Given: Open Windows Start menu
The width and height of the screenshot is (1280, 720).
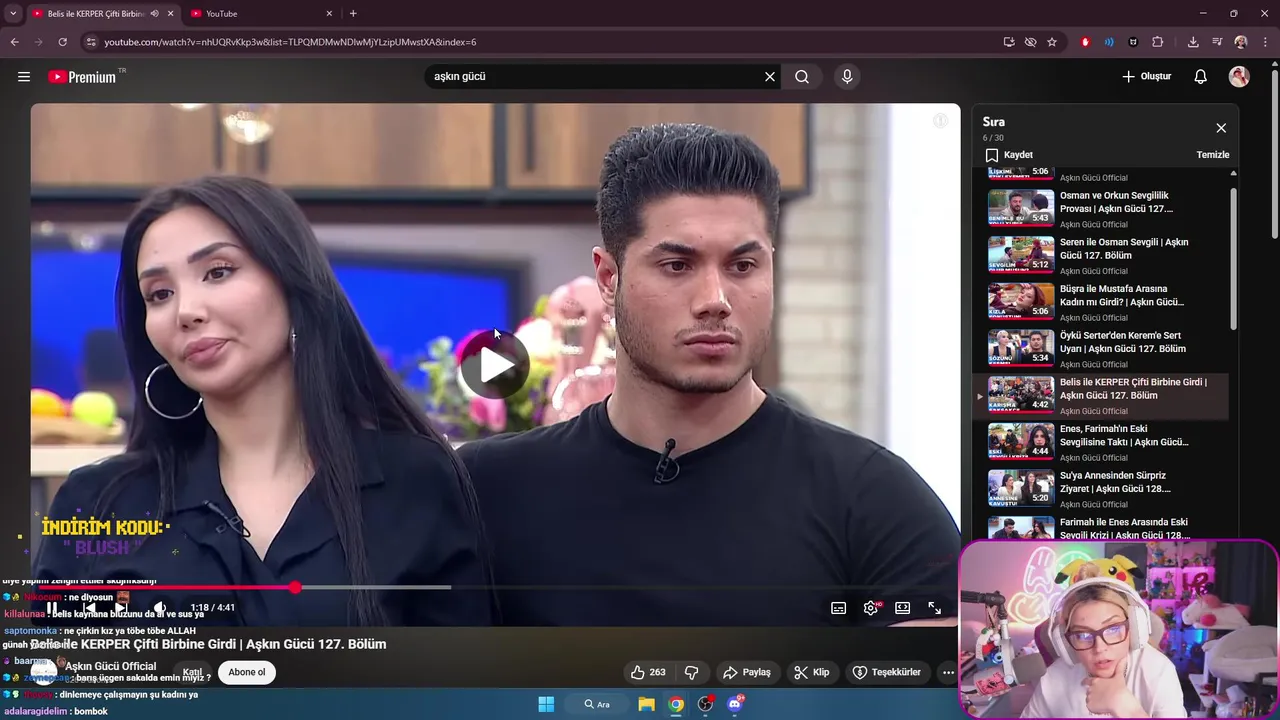Looking at the screenshot, I should pos(546,704).
